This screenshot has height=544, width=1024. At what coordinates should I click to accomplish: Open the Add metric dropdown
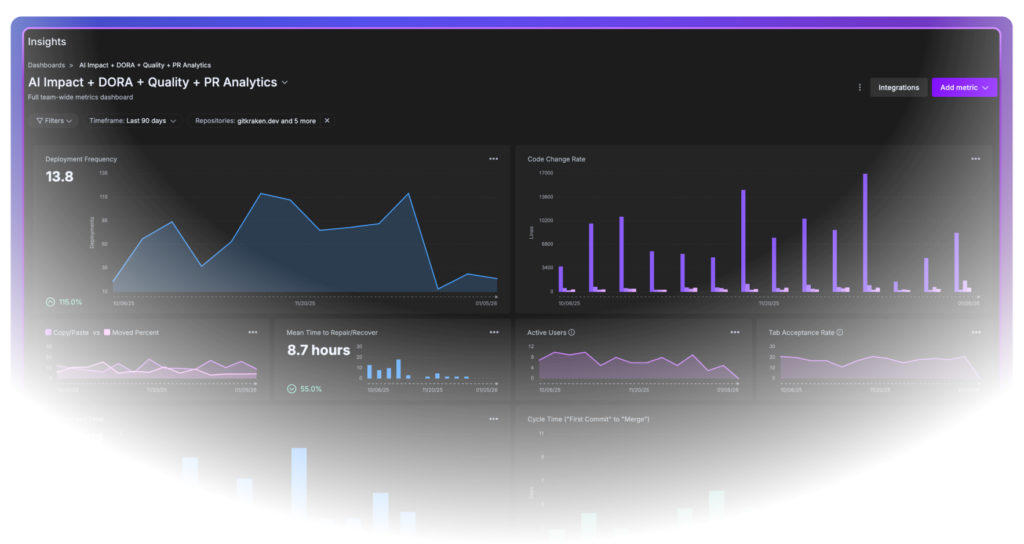pyautogui.click(x=964, y=88)
